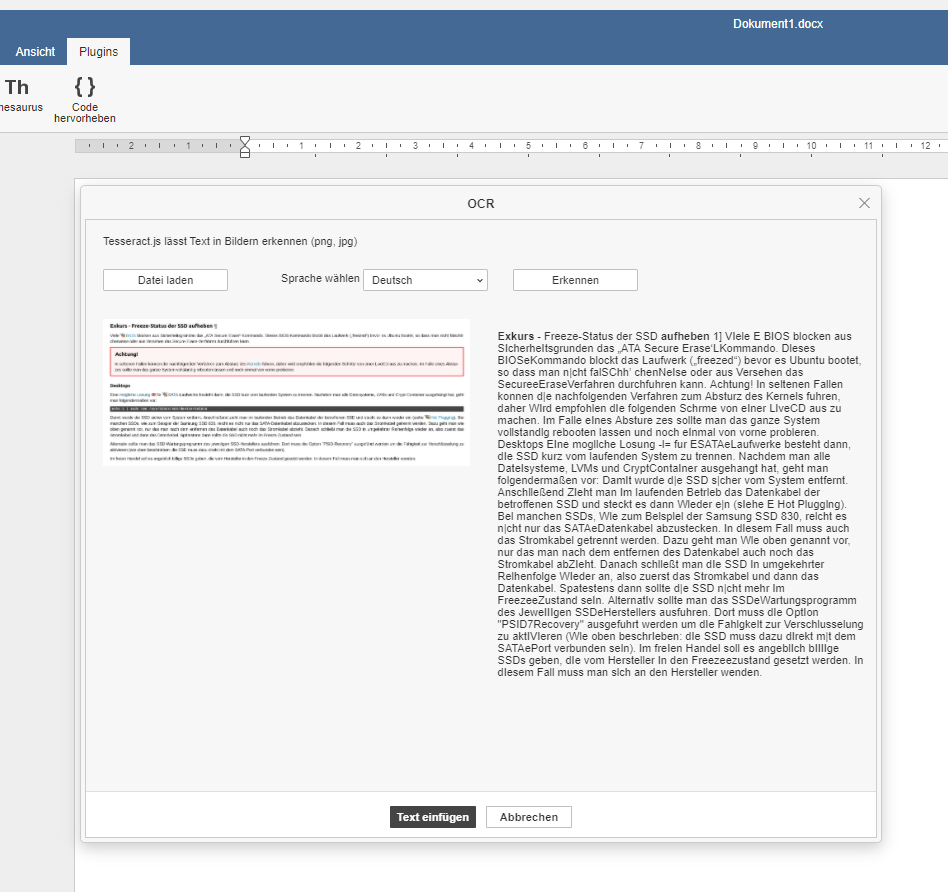Open the dropdown arrow next to Deutsch
This screenshot has width=948, height=892.
pyautogui.click(x=479, y=280)
